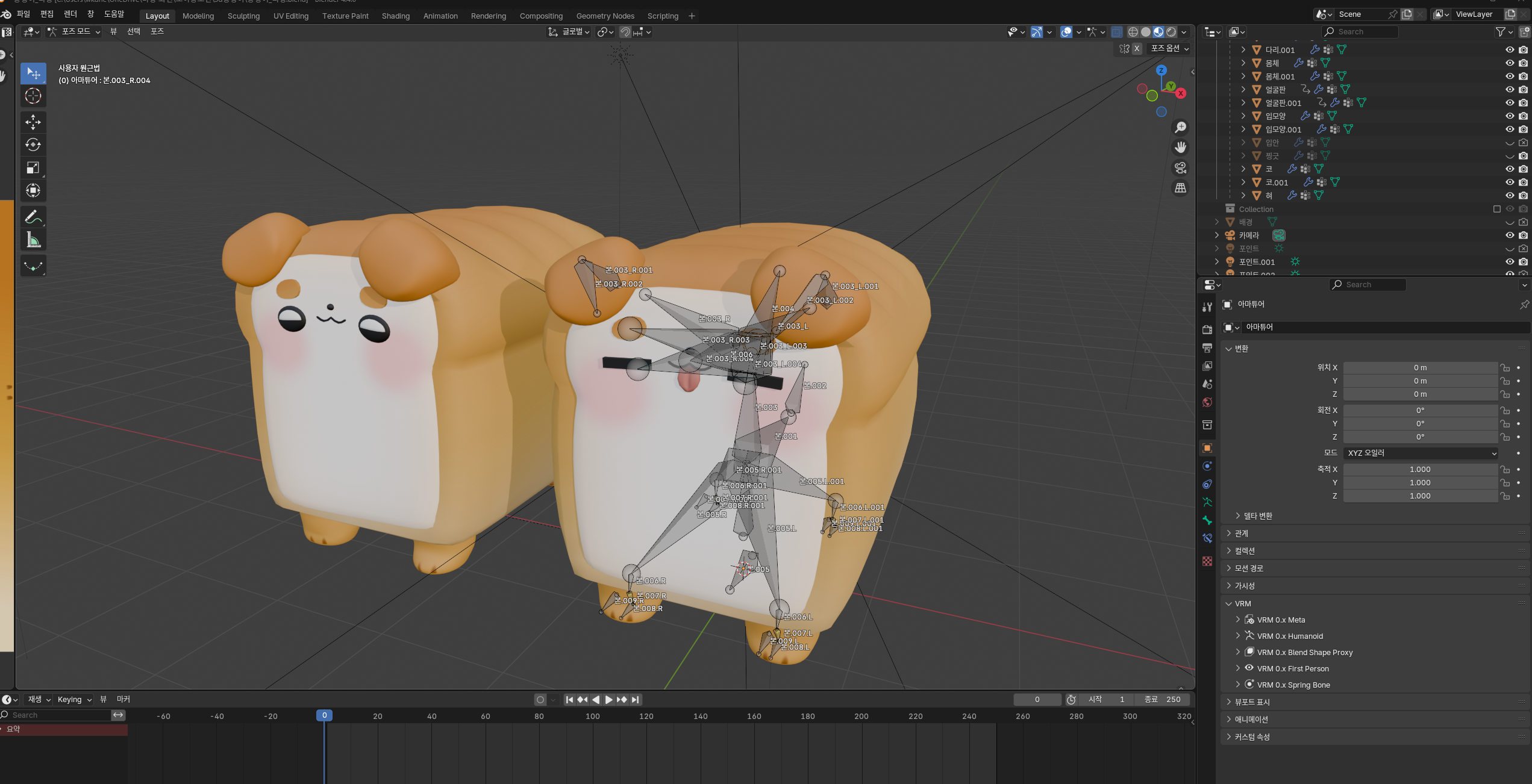Click the 축적 X value field
Viewport: 1532px width, 784px height.
coord(1419,470)
